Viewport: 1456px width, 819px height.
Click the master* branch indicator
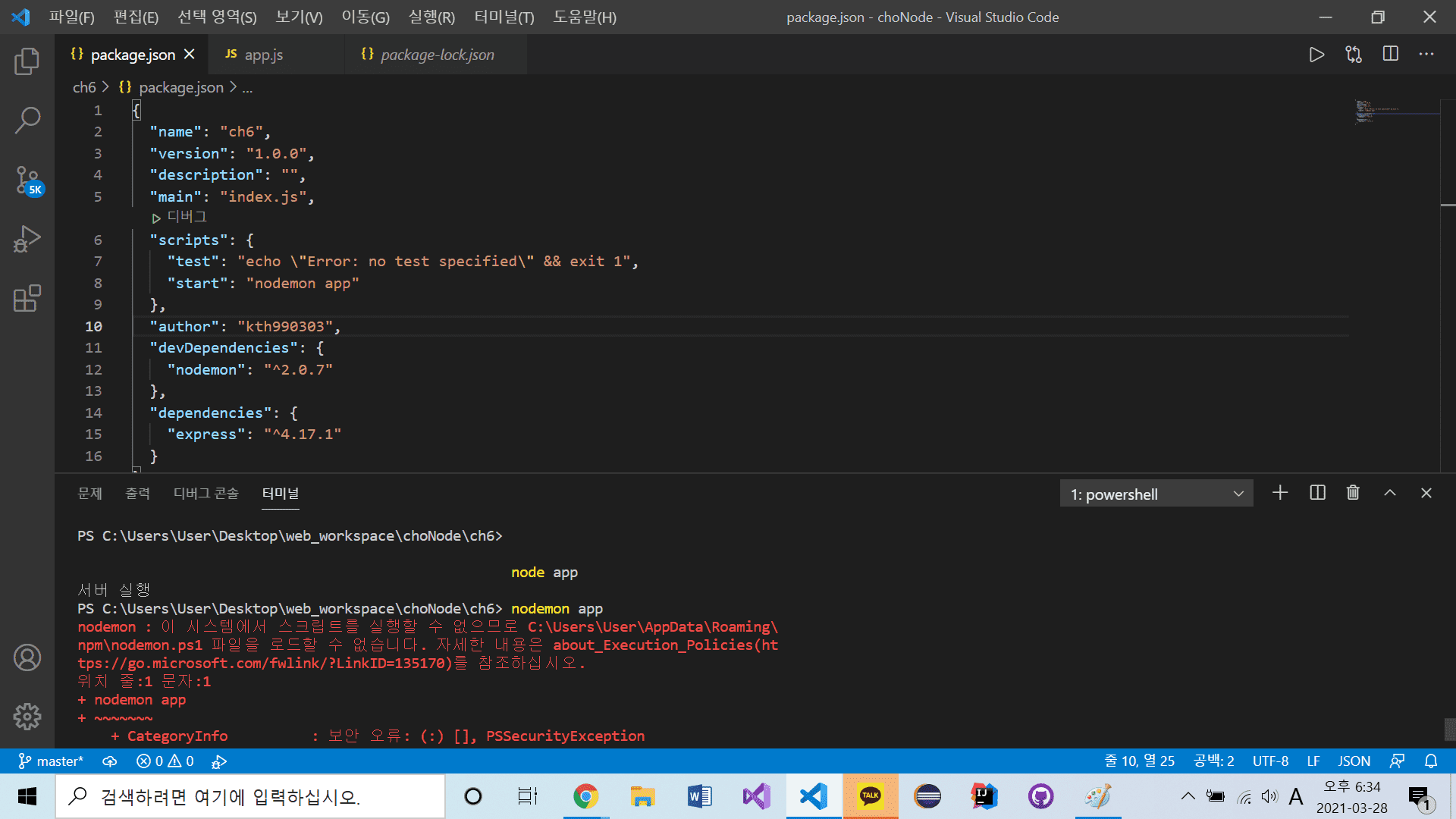point(51,761)
